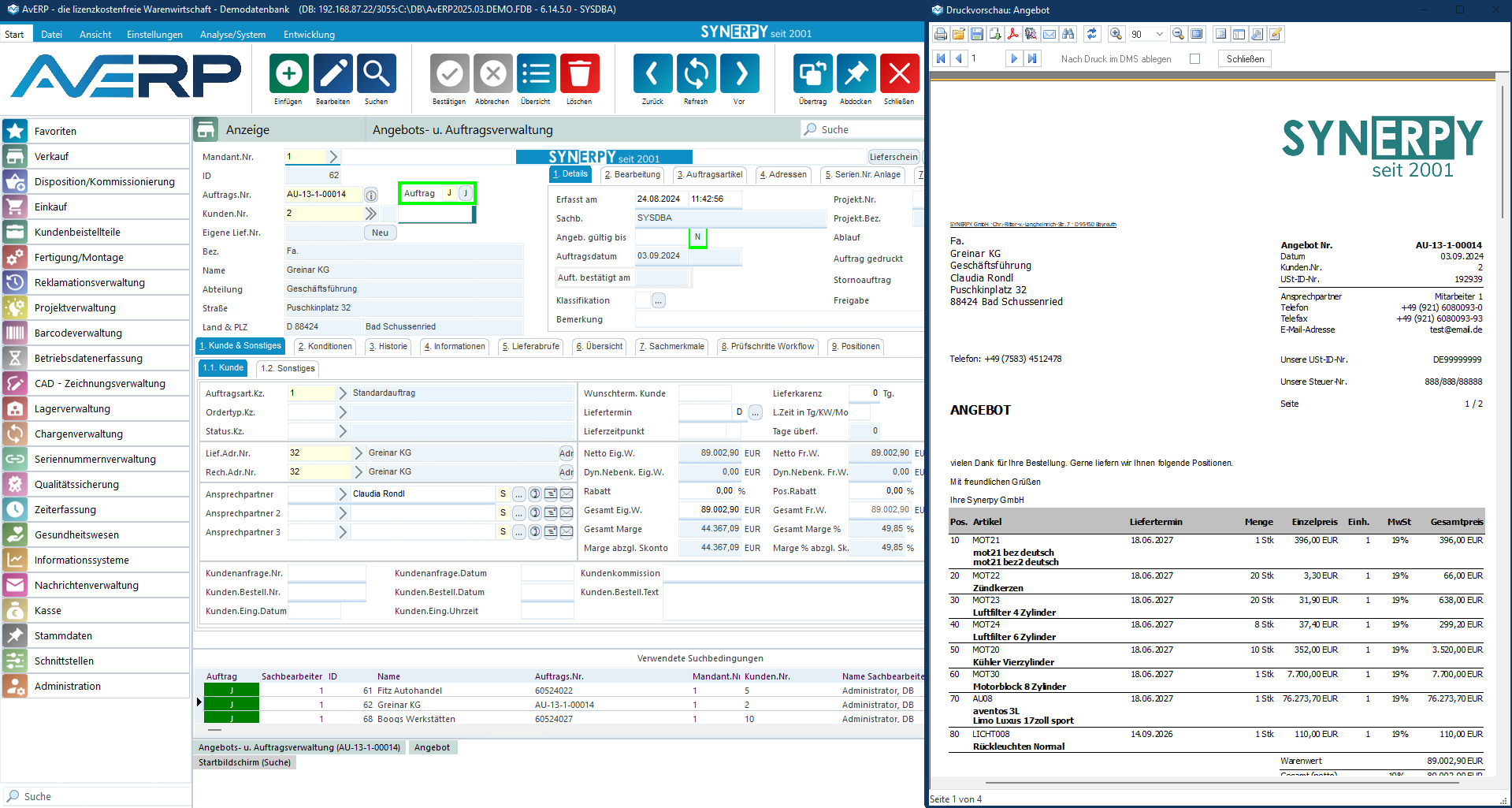The image size is (1512, 808).
Task: Switch to the 9. Positionen tab
Action: pyautogui.click(x=856, y=347)
